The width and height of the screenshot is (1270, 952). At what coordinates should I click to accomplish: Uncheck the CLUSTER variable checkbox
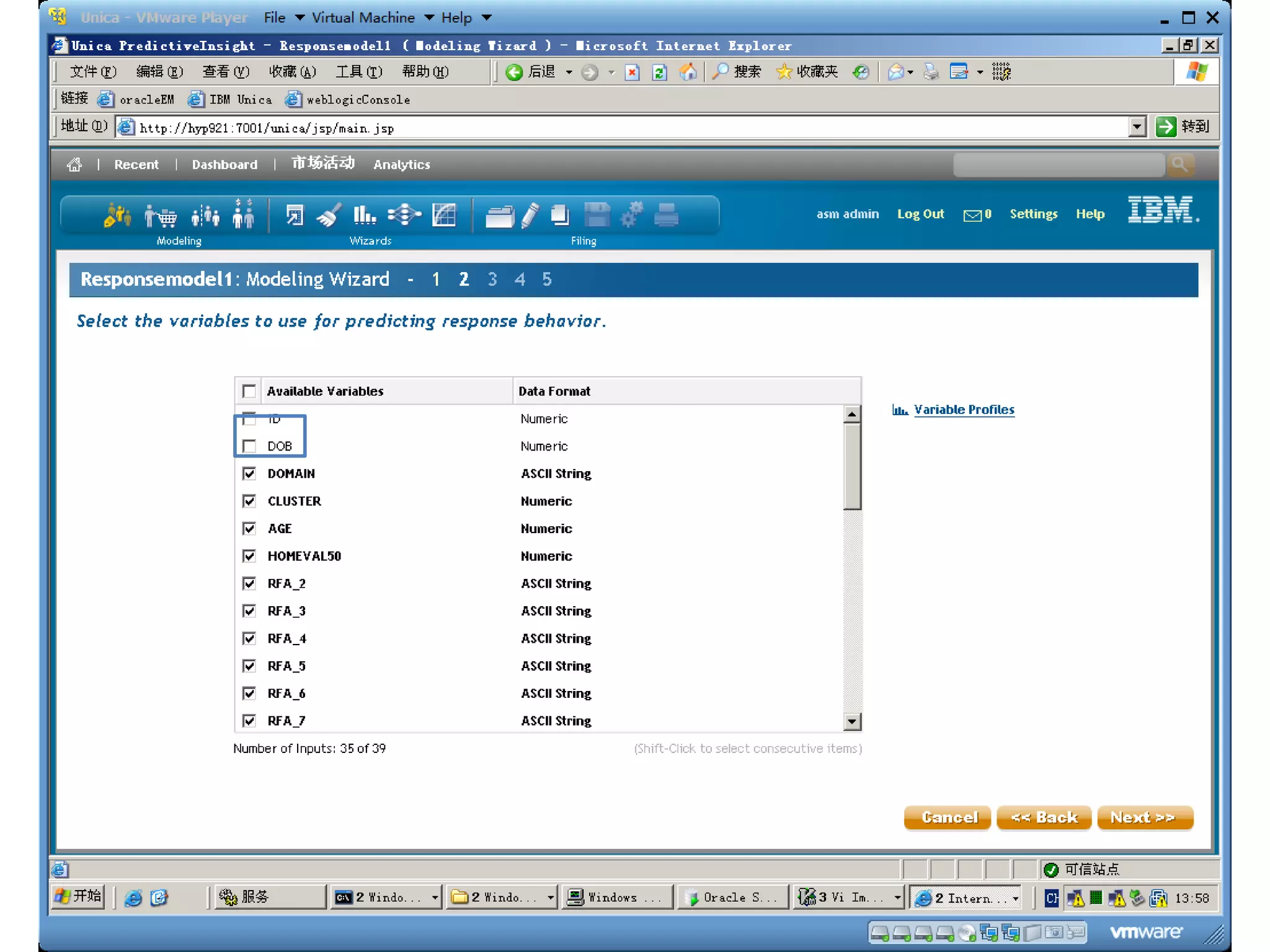249,501
